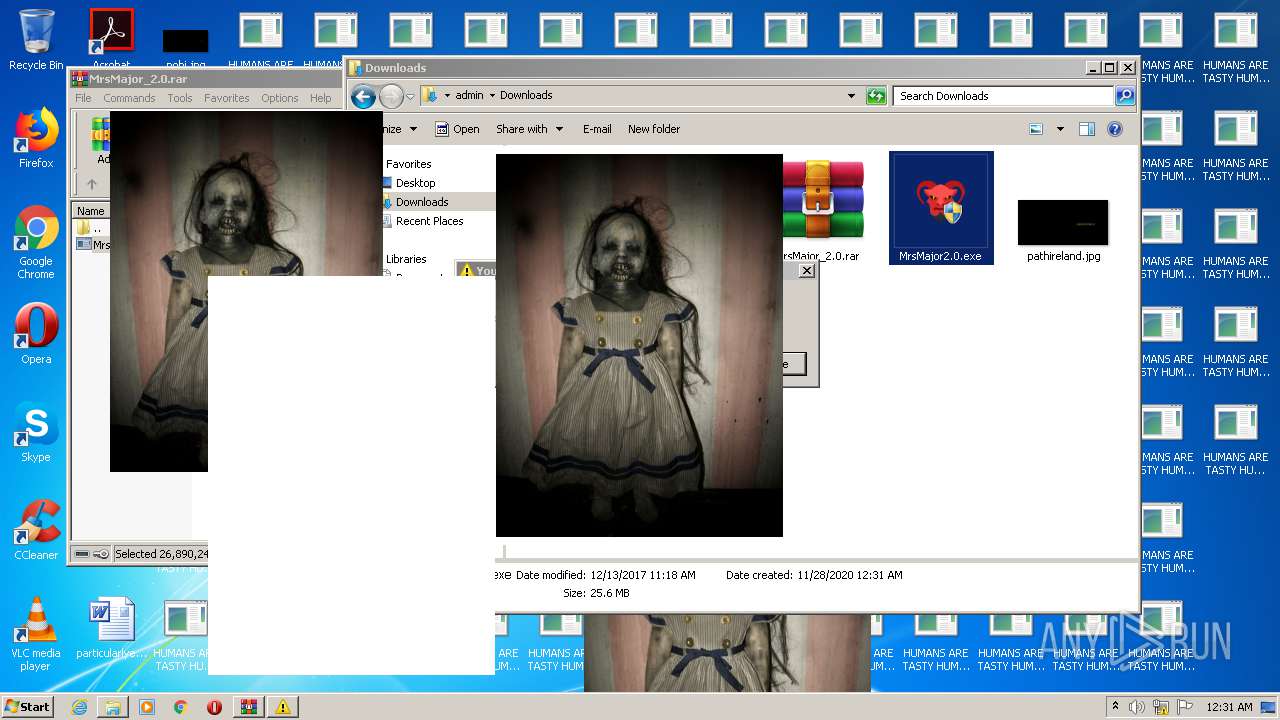This screenshot has height=720, width=1280.
Task: Select Desktop in the navigation pane
Action: coord(415,183)
